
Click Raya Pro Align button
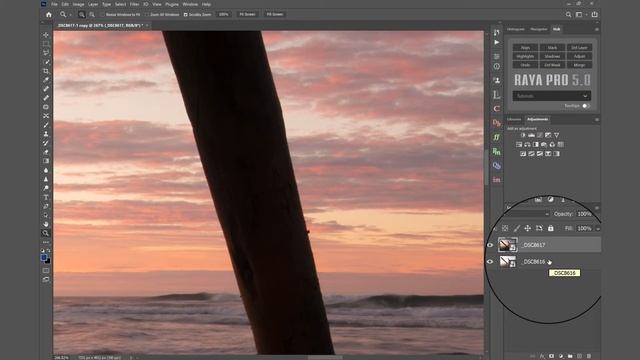(x=525, y=48)
